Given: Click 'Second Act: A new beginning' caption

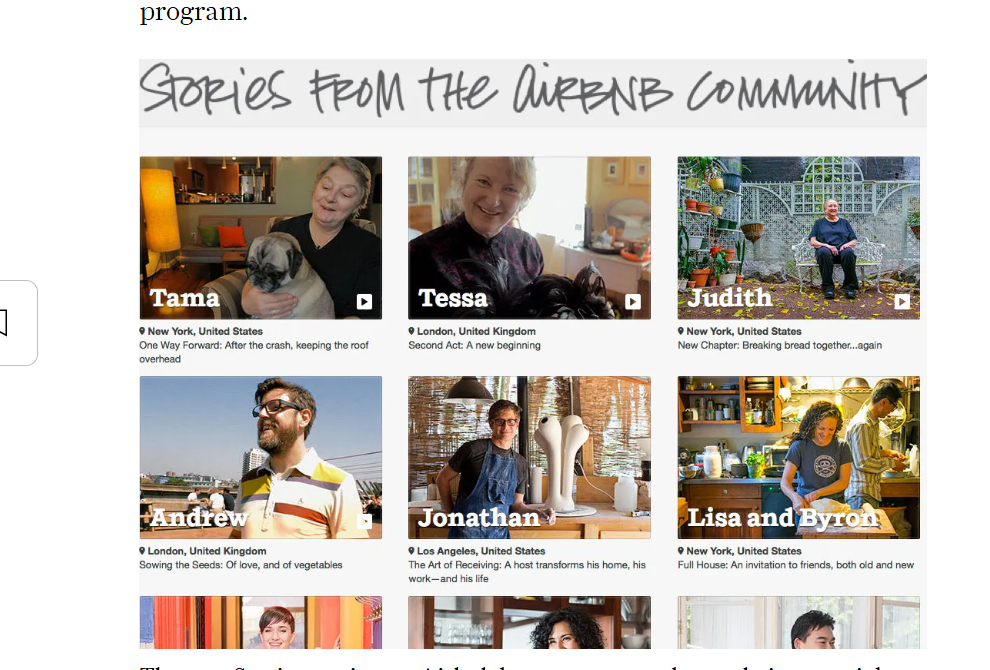Looking at the screenshot, I should (474, 345).
